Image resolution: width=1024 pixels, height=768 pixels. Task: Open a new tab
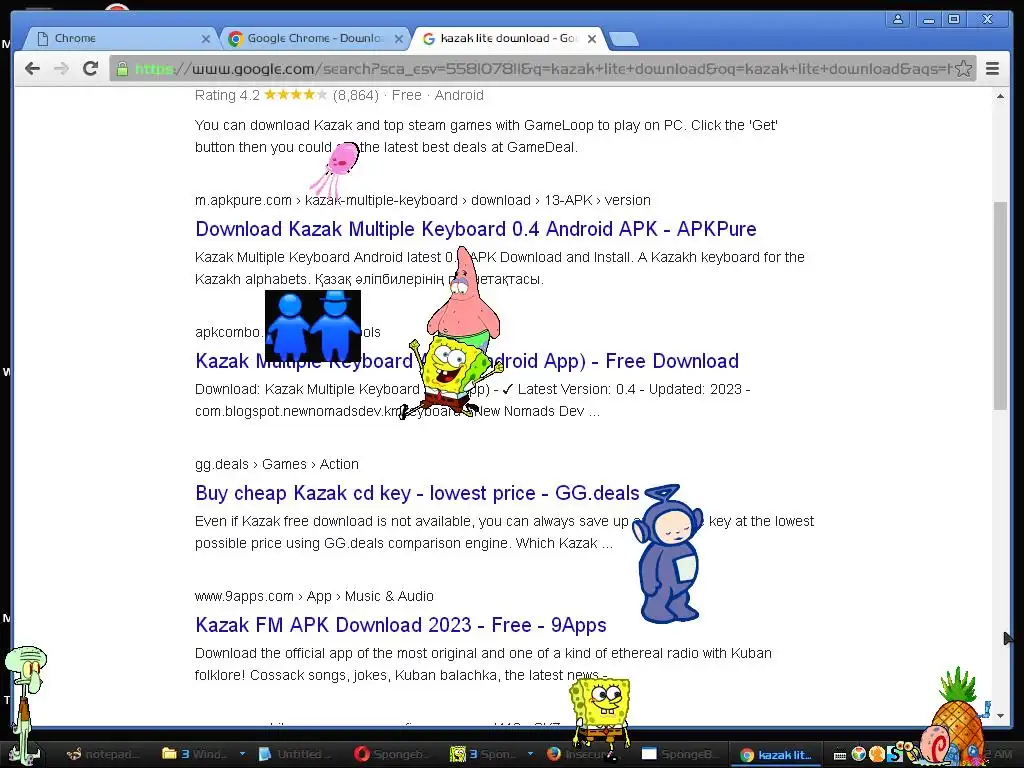point(624,39)
